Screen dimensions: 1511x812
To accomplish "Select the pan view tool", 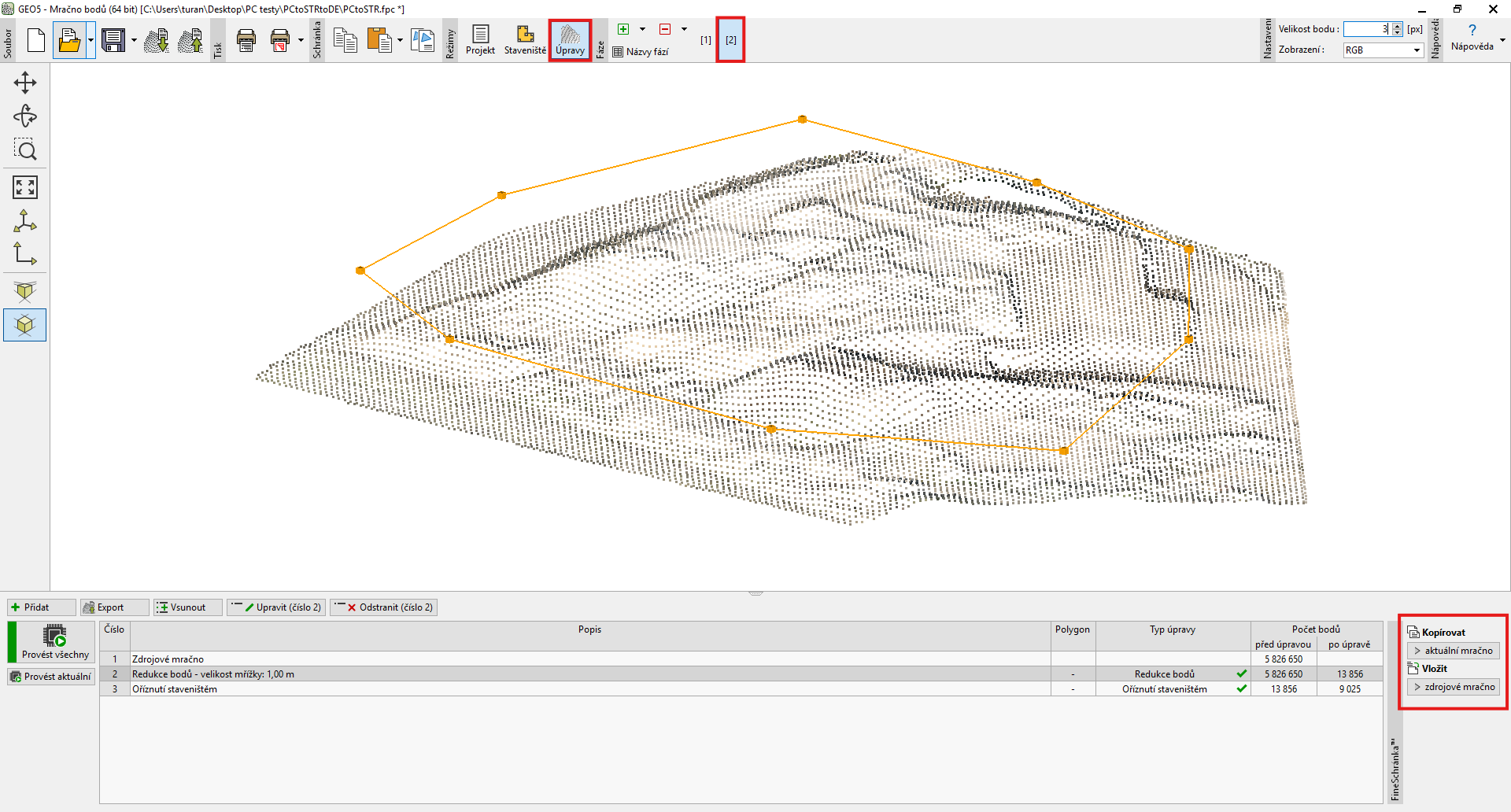I will coord(25,83).
